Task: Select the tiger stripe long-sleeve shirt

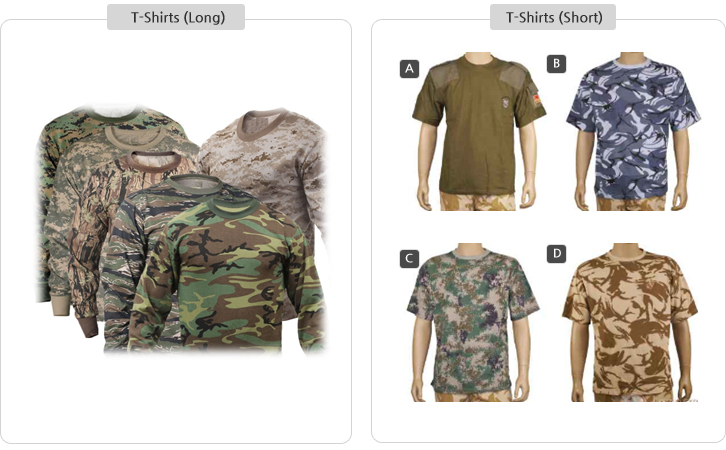Action: point(134,259)
